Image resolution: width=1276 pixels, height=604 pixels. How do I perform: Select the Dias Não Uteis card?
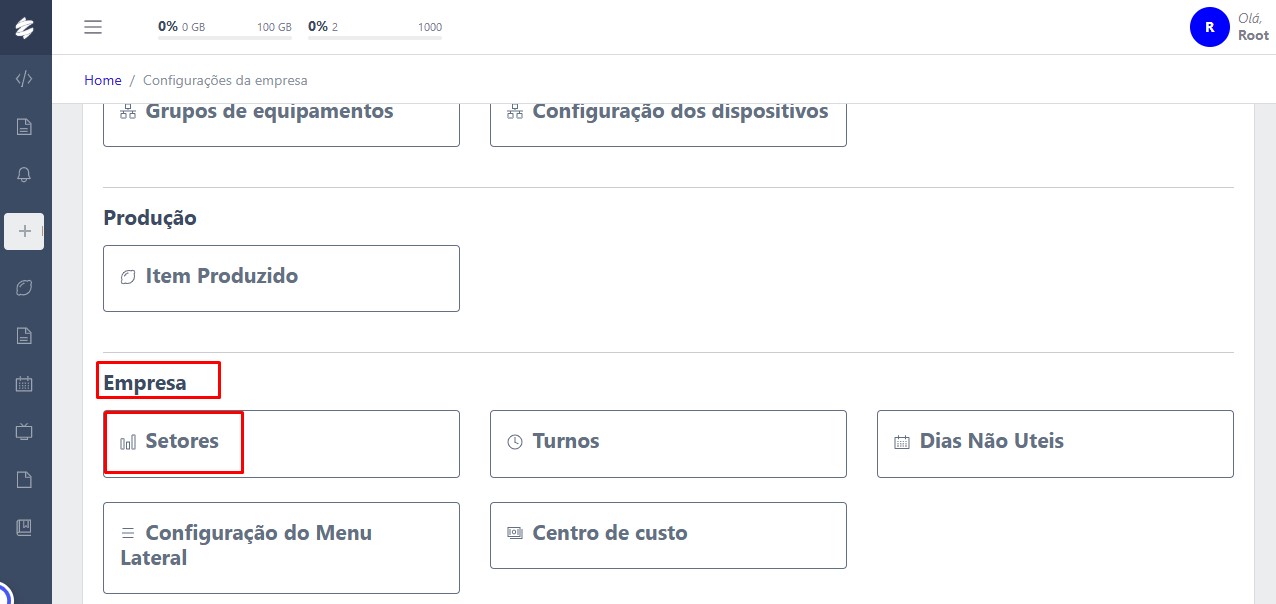pyautogui.click(x=1055, y=443)
